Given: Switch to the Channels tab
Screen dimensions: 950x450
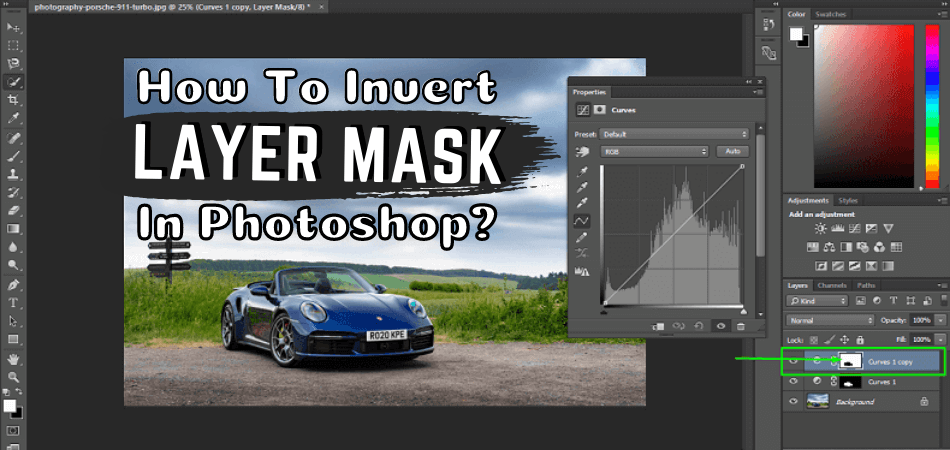Looking at the screenshot, I should pyautogui.click(x=832, y=285).
